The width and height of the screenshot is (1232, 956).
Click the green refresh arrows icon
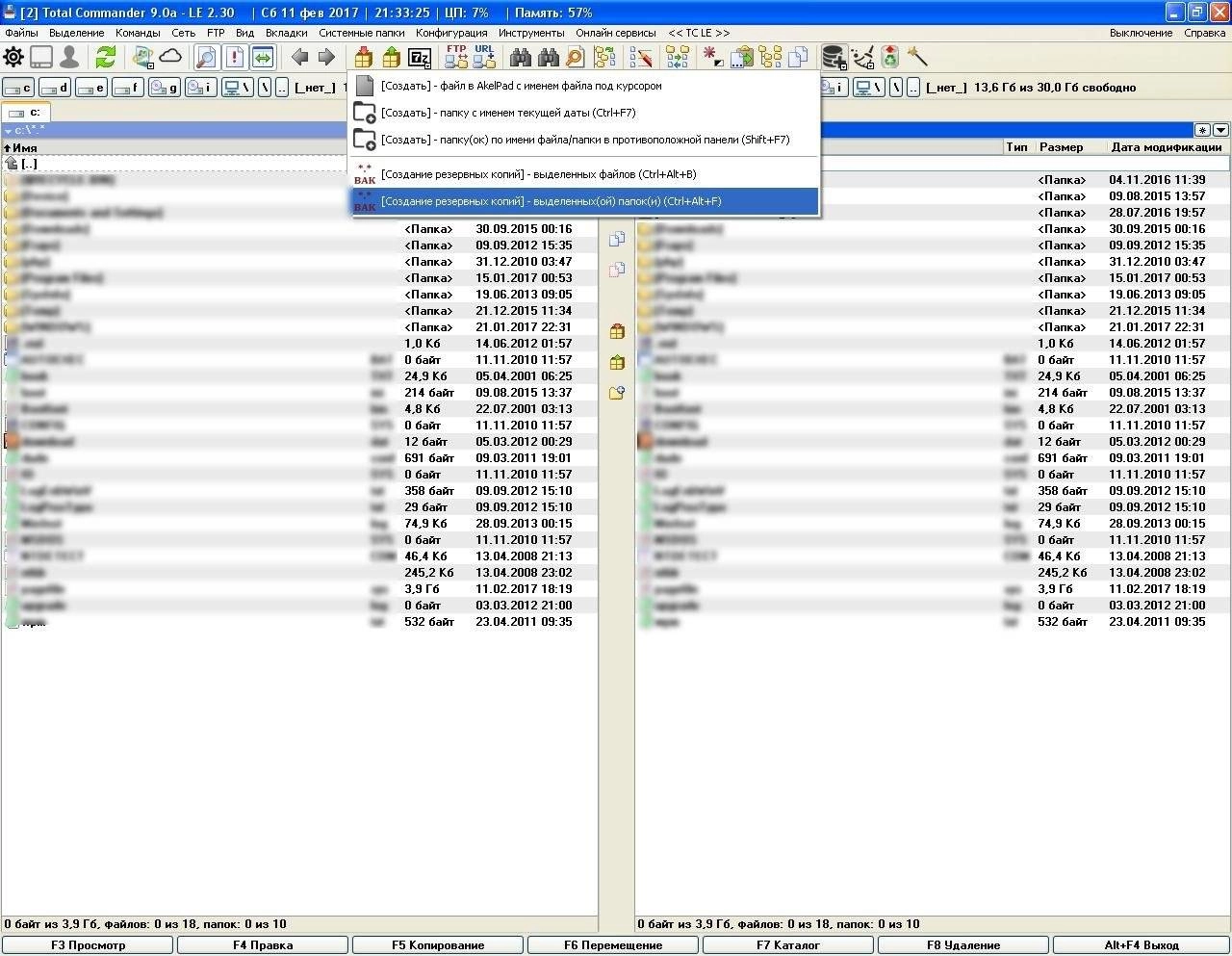(x=106, y=58)
